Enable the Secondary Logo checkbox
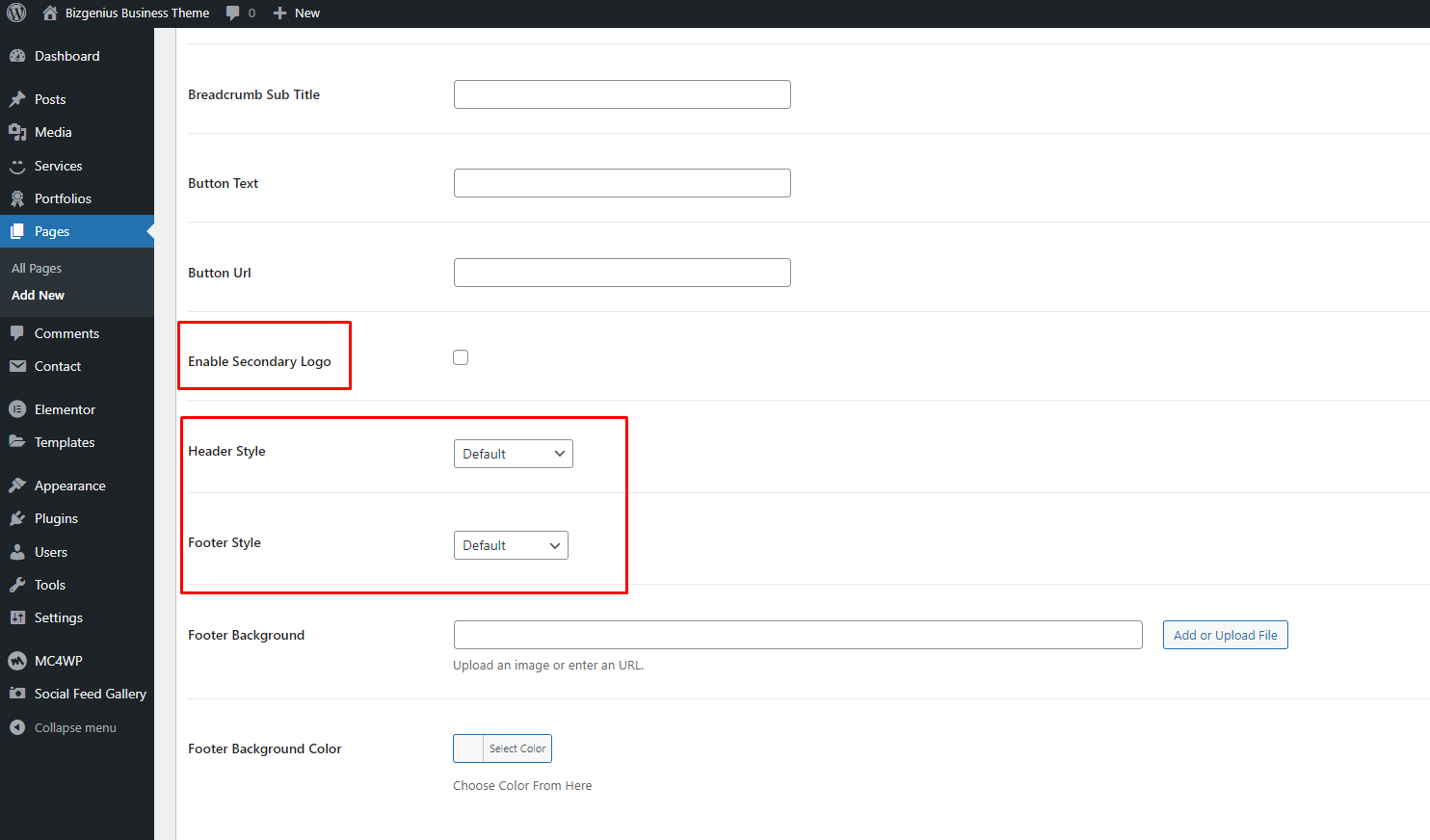1430x840 pixels. coord(461,357)
